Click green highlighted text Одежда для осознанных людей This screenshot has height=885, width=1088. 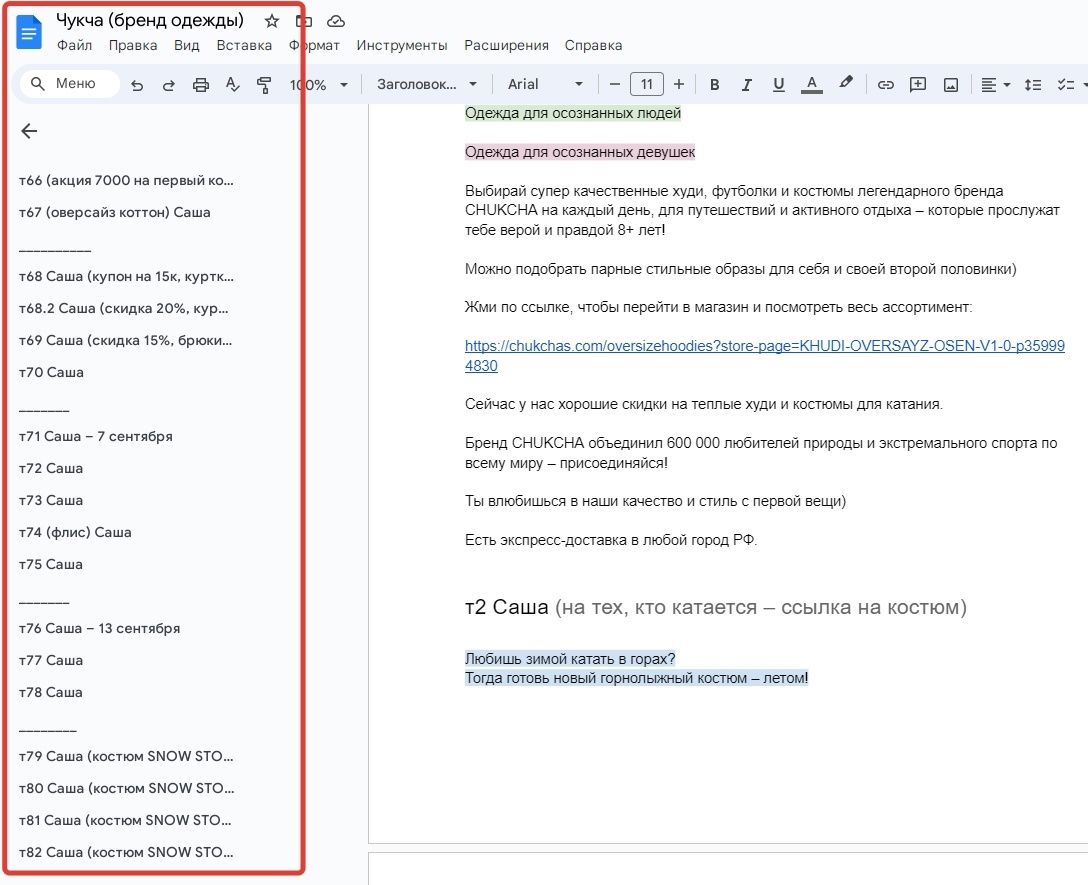point(573,113)
